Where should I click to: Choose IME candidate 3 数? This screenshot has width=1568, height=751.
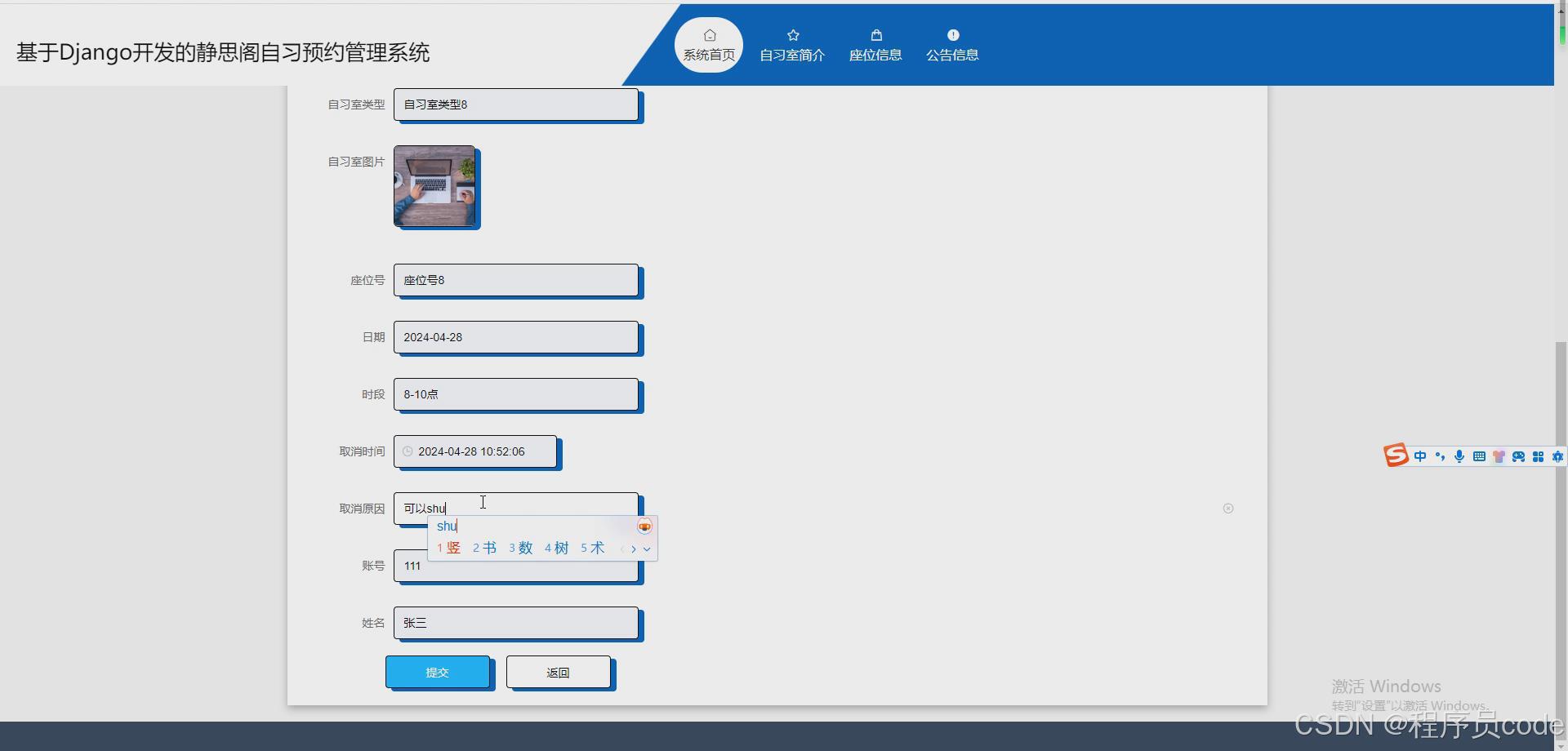click(520, 548)
